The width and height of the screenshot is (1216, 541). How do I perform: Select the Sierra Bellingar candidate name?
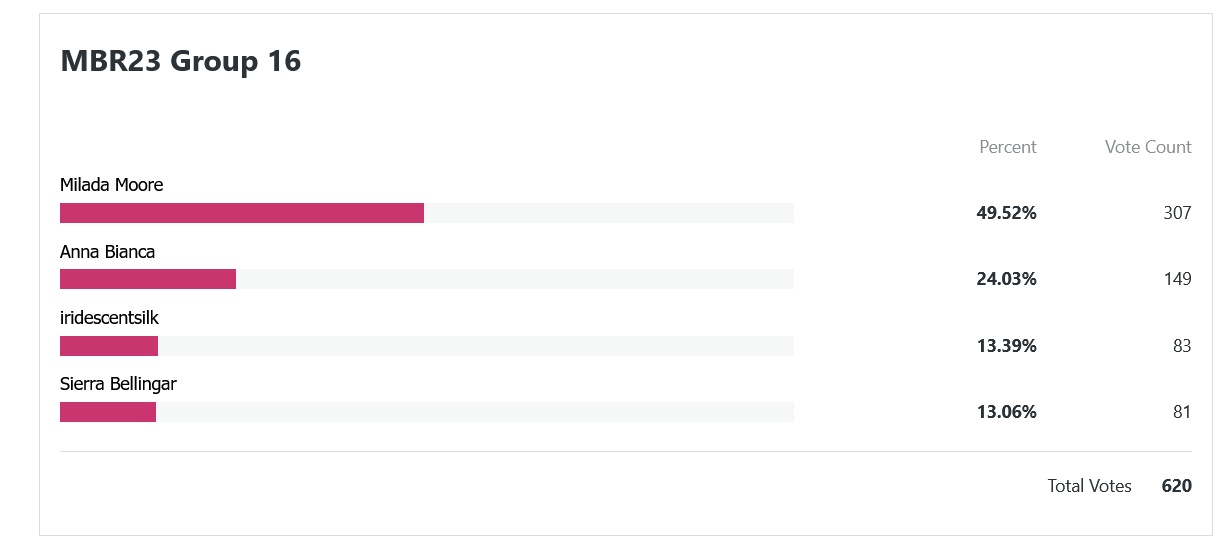click(x=118, y=384)
